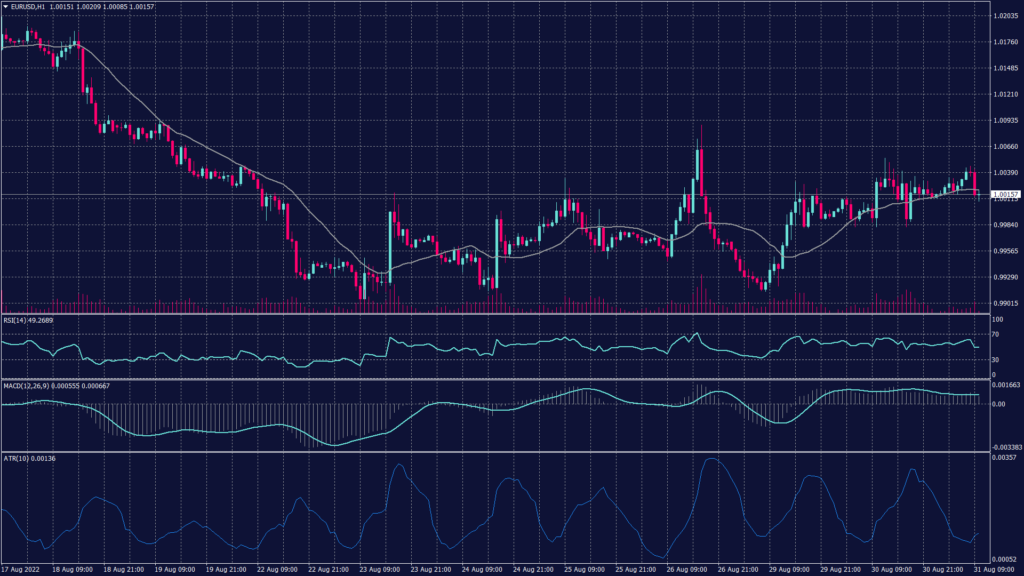The image size is (1024, 576).
Task: Click the triangle arrow beside EURUSD,H1
Action: click(x=5, y=7)
